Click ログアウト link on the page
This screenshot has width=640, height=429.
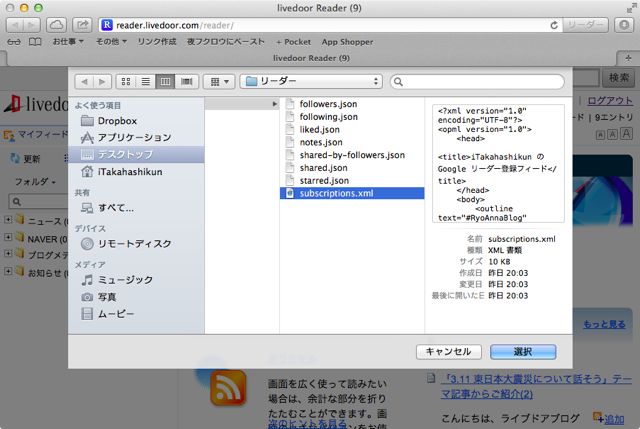[610, 101]
